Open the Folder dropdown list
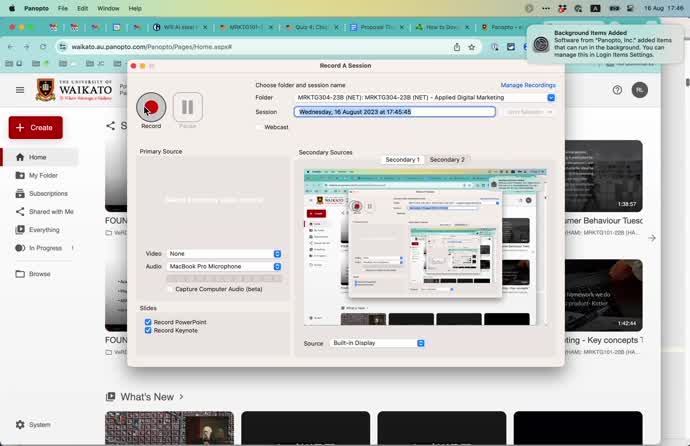Screen dimensions: 690x446 550,98
